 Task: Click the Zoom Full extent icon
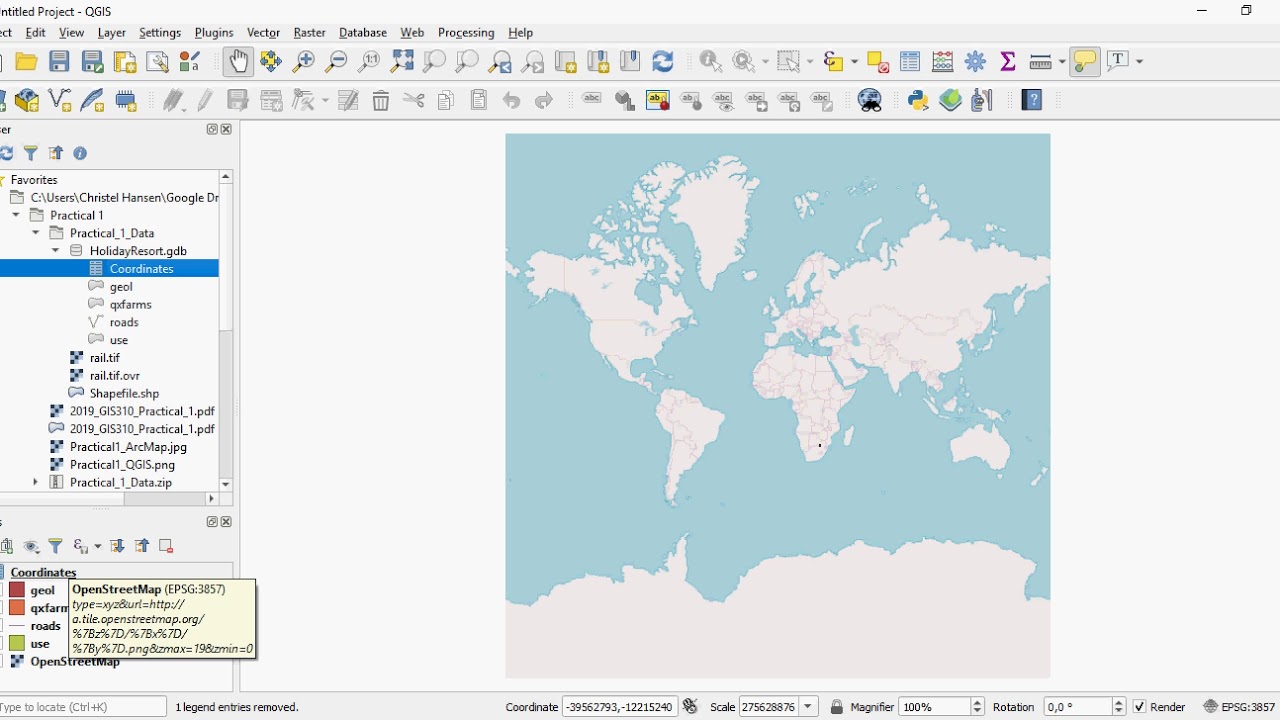[402, 62]
